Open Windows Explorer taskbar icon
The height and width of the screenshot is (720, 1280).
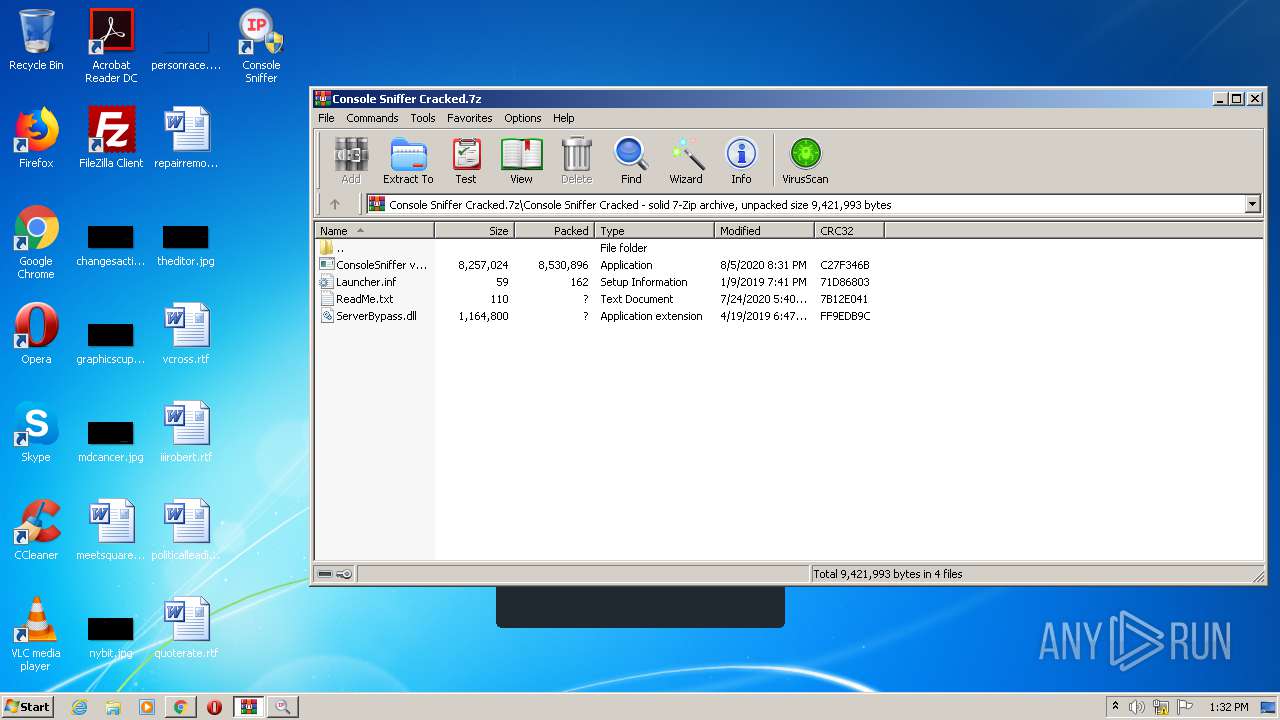click(x=113, y=707)
